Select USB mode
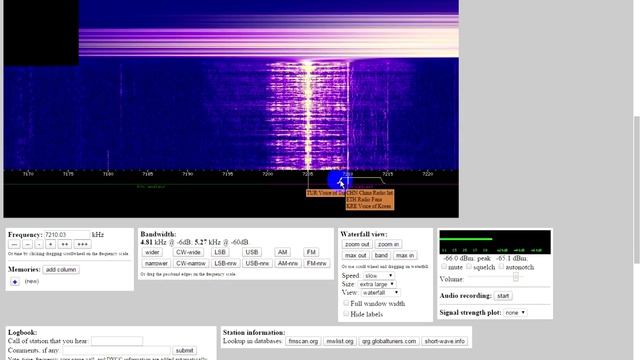Screen dimensions: 640x360 (251, 252)
